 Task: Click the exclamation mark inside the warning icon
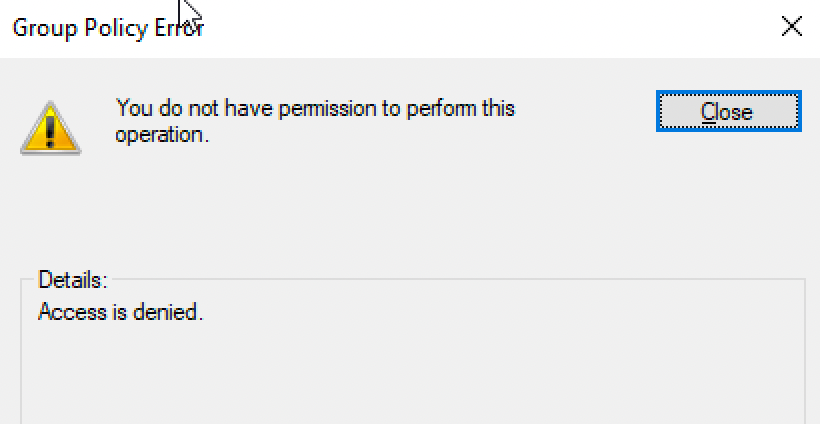coord(50,131)
